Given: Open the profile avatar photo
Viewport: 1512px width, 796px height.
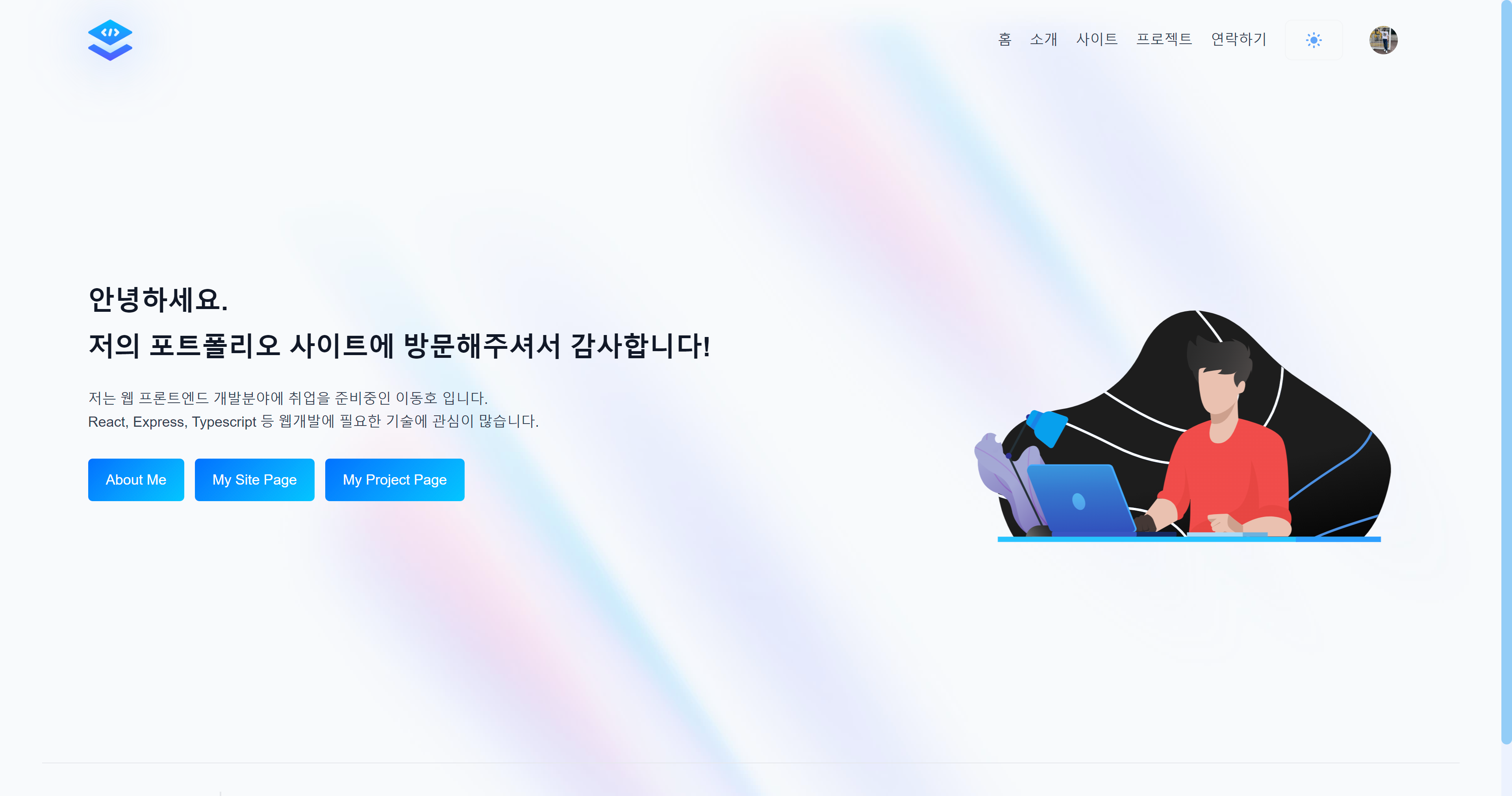Looking at the screenshot, I should 1384,40.
